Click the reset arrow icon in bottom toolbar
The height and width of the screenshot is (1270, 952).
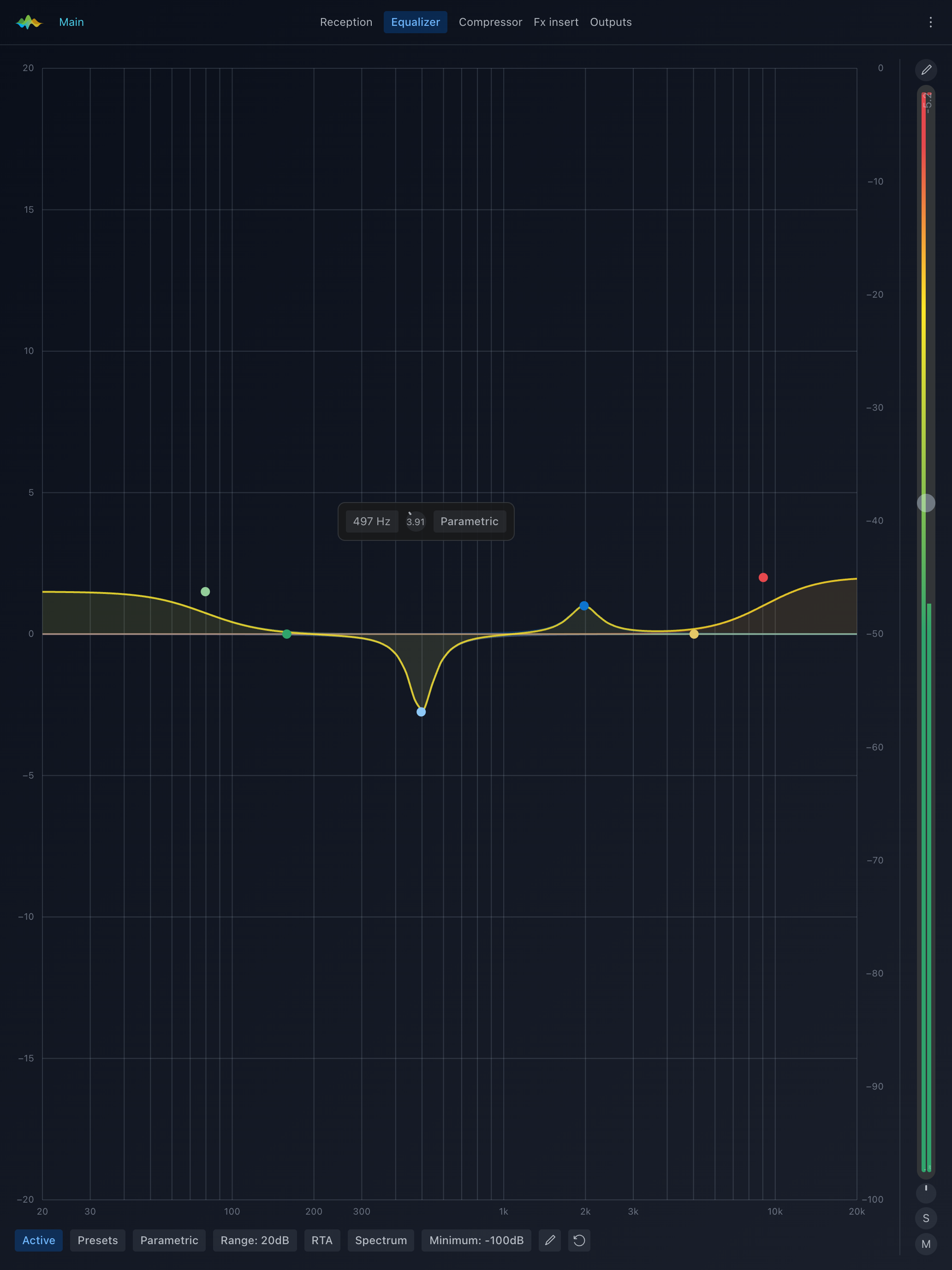coord(579,1240)
